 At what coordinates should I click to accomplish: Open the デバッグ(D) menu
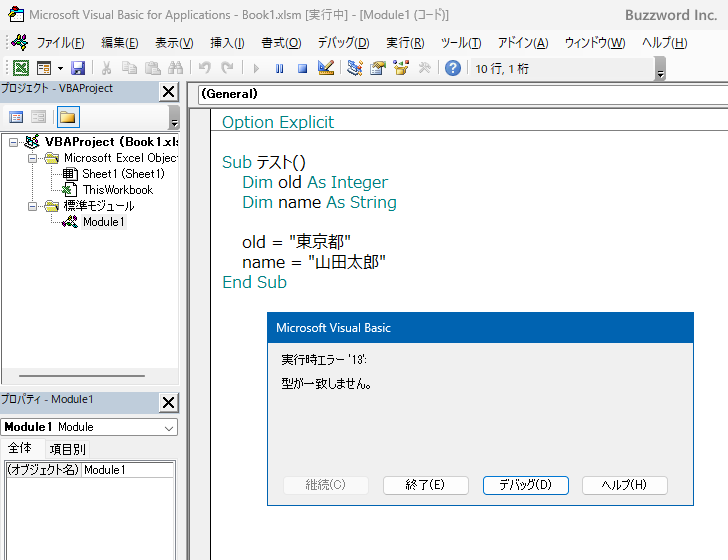click(x=344, y=43)
